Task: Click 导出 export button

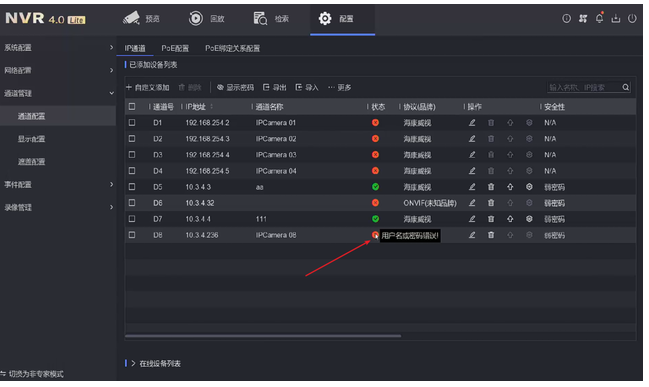Action: click(x=274, y=87)
